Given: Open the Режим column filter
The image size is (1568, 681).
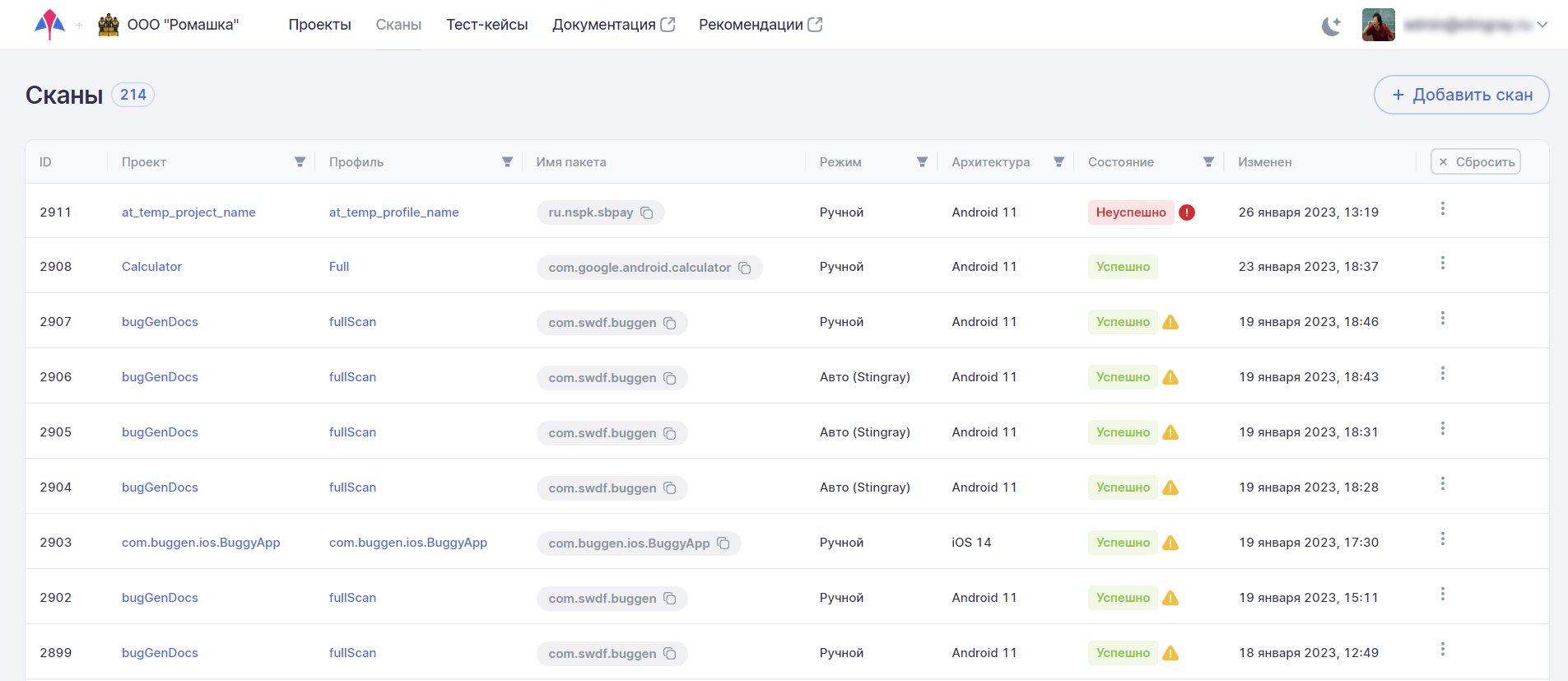Looking at the screenshot, I should [x=922, y=162].
